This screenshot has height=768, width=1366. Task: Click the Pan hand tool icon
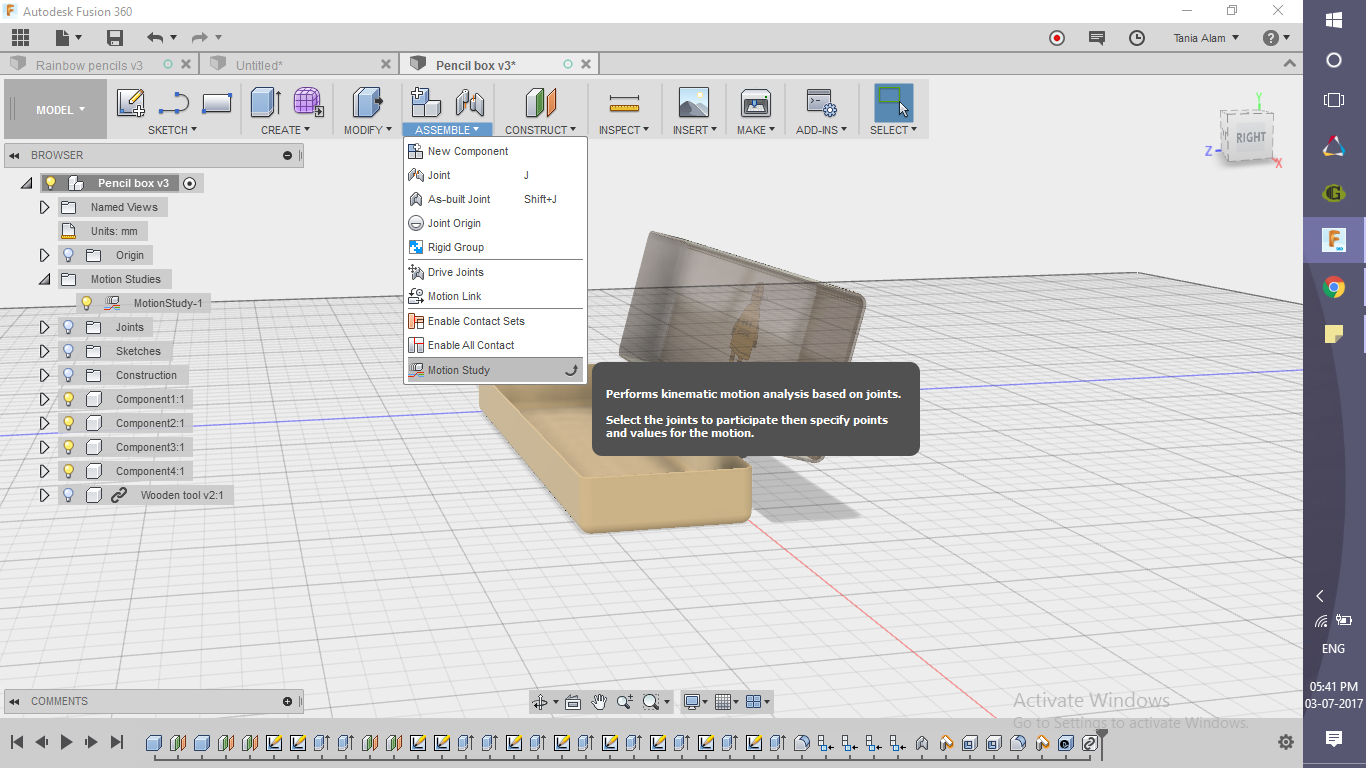coord(599,702)
